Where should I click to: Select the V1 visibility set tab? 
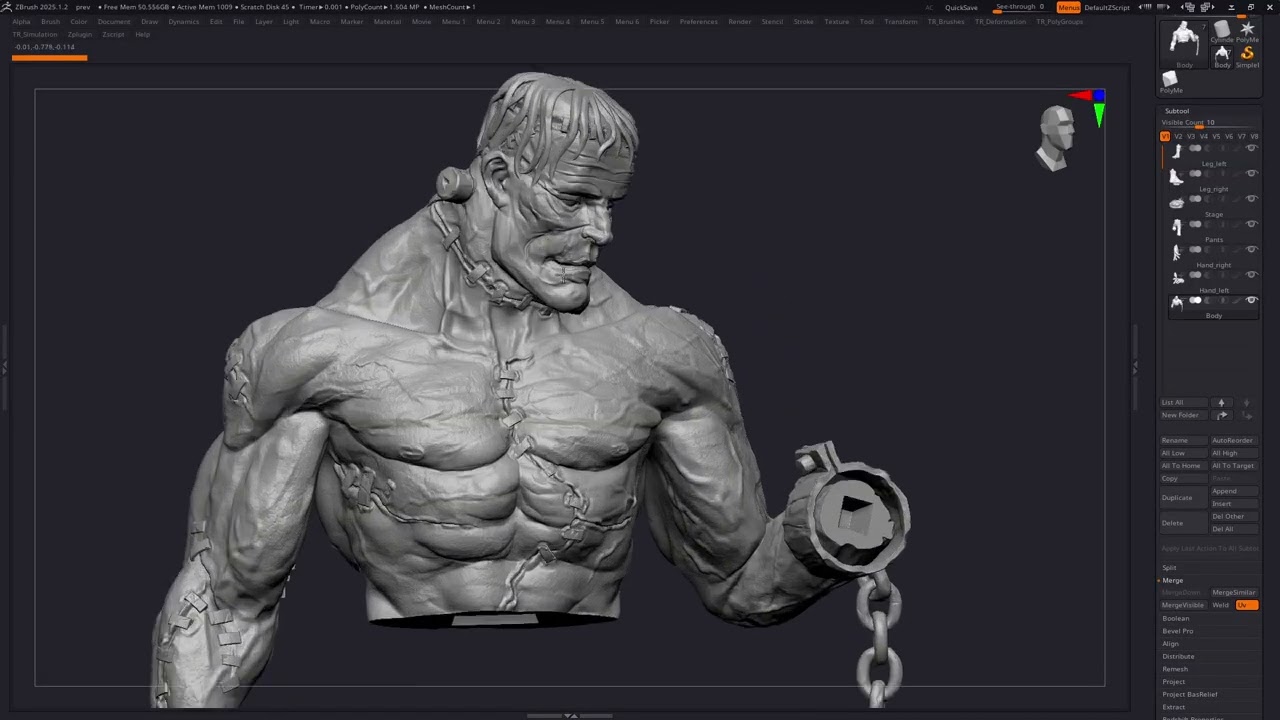pos(1165,136)
